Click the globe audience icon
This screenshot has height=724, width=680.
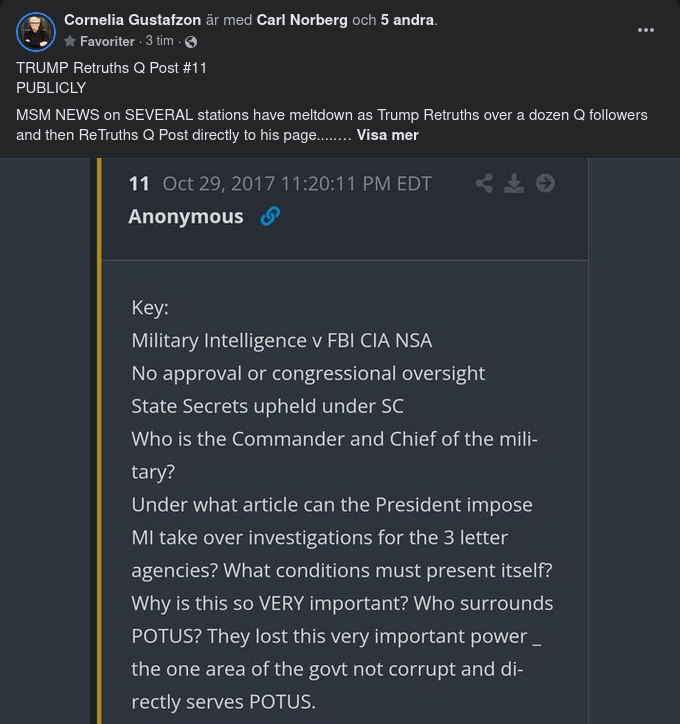(x=191, y=42)
